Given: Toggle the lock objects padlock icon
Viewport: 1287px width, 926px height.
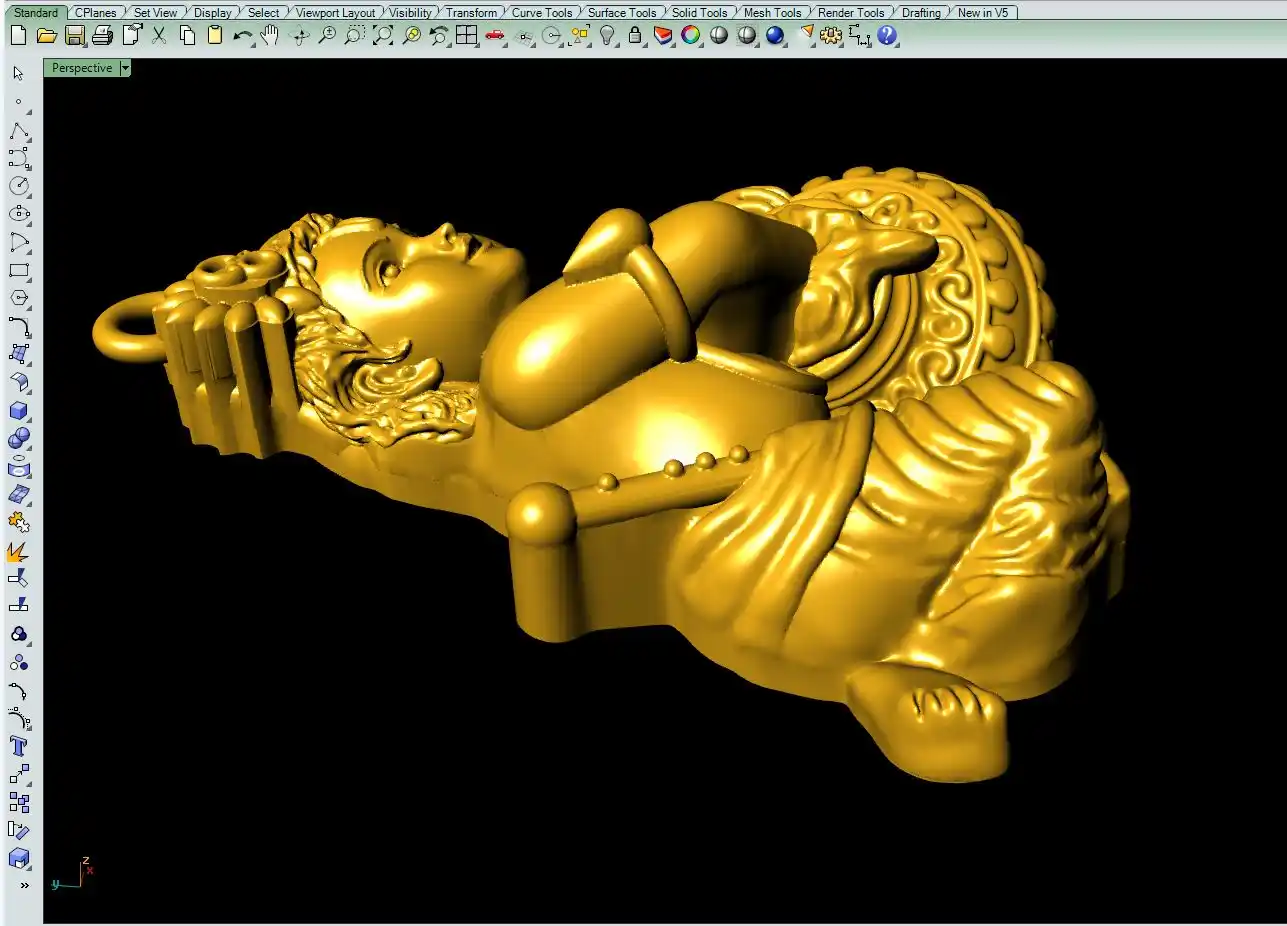Looking at the screenshot, I should click(x=634, y=36).
